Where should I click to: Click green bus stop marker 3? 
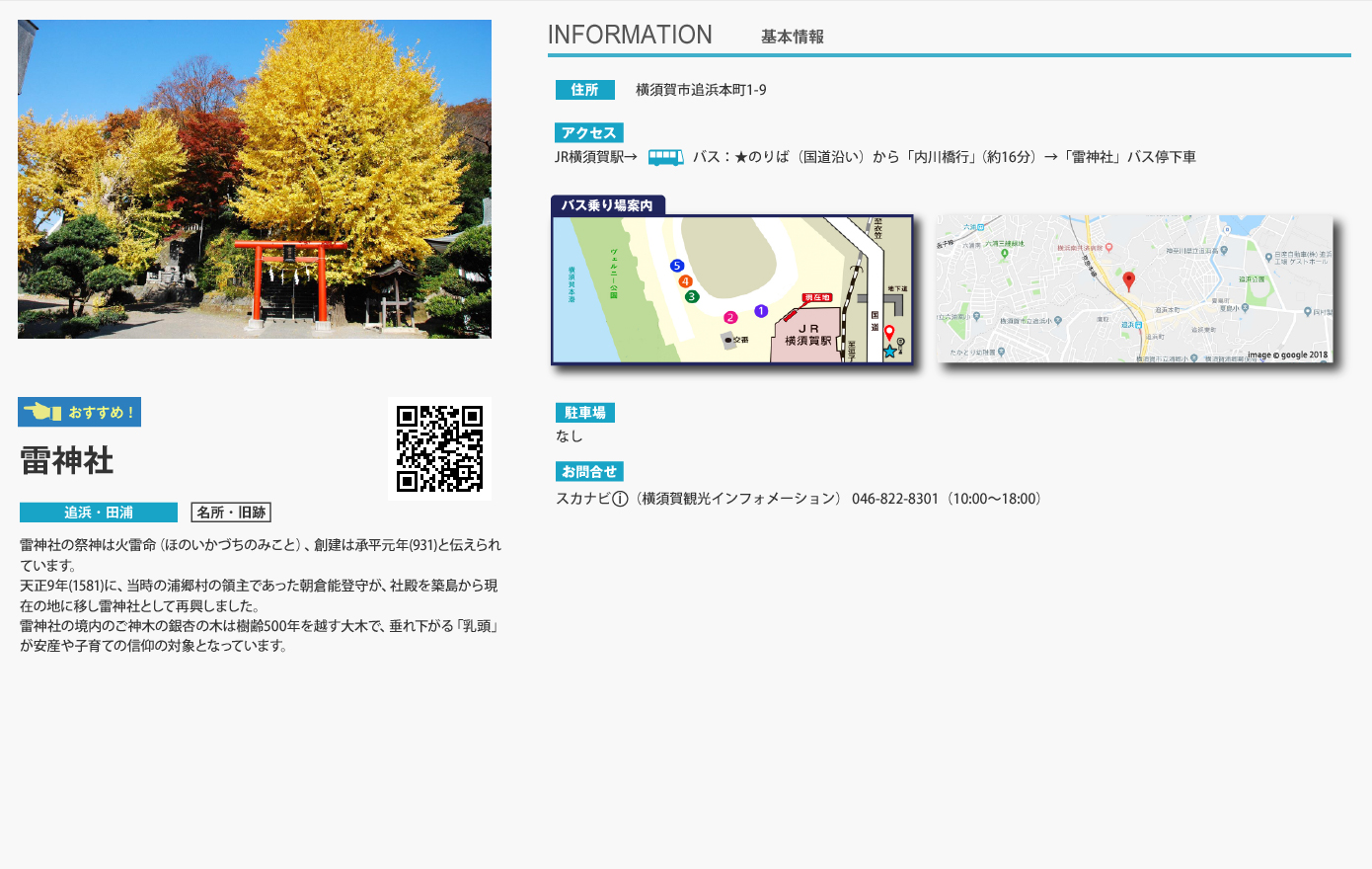(x=692, y=296)
